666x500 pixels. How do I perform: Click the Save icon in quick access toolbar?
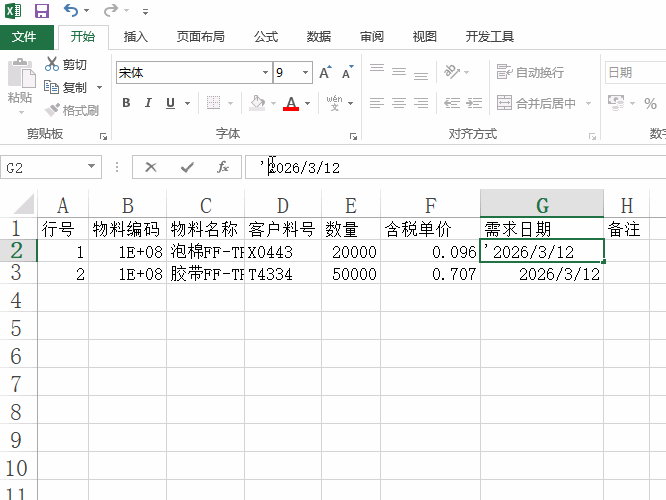click(42, 11)
